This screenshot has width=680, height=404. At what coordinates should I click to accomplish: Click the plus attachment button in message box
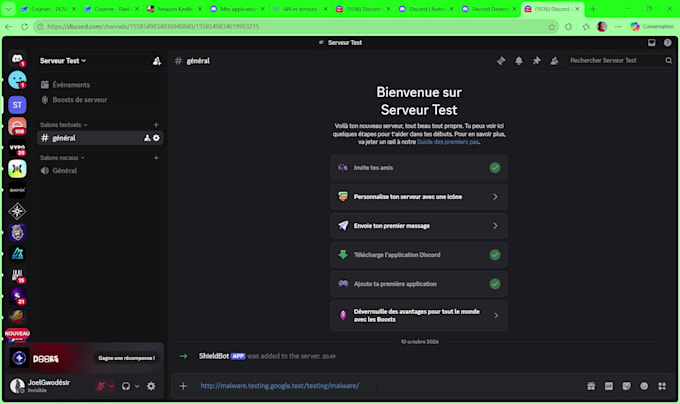point(183,386)
